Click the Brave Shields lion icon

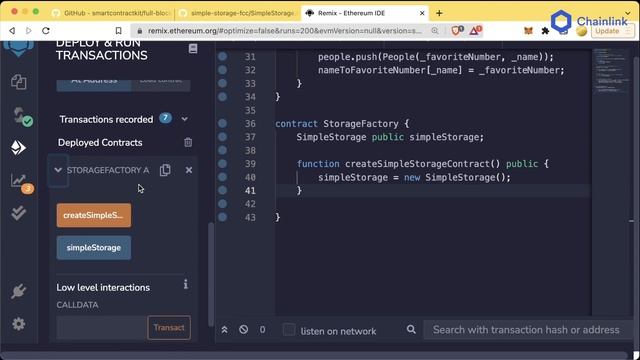[457, 31]
